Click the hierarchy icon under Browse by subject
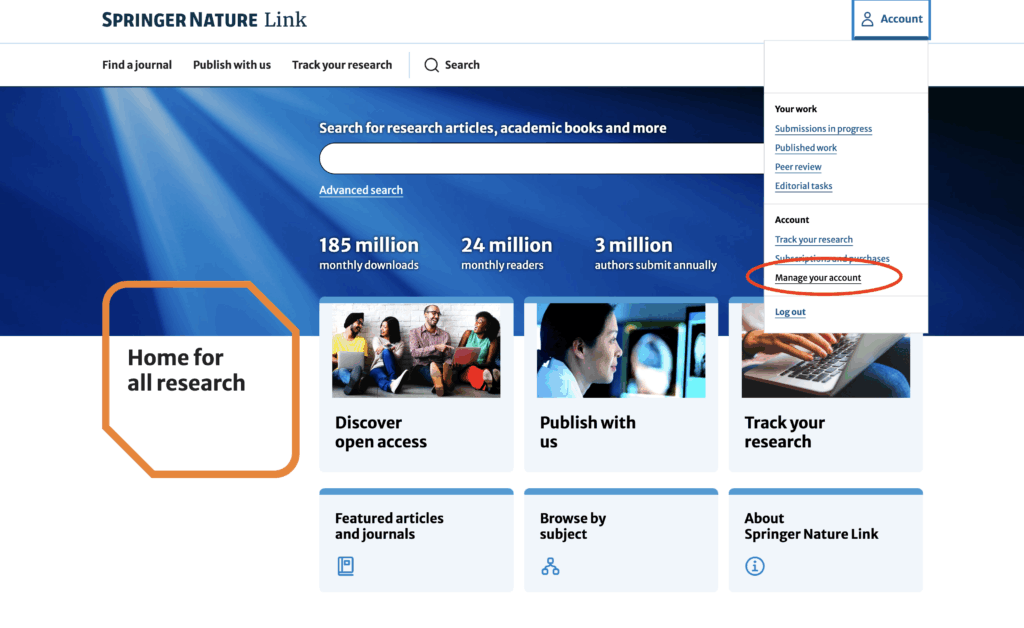The image size is (1024, 628). [550, 566]
